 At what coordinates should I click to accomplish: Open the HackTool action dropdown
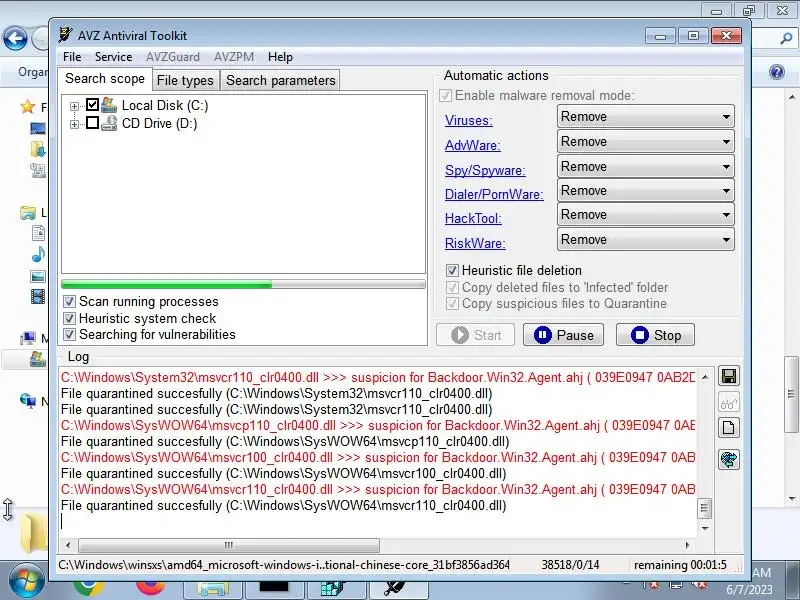click(x=645, y=214)
